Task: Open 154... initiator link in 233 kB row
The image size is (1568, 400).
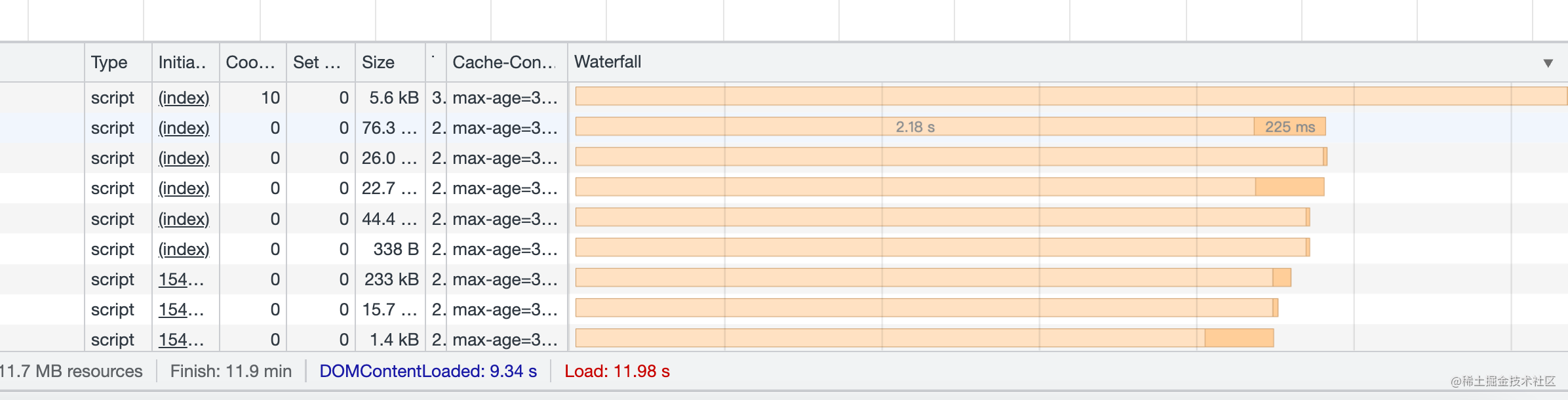Action: click(180, 279)
